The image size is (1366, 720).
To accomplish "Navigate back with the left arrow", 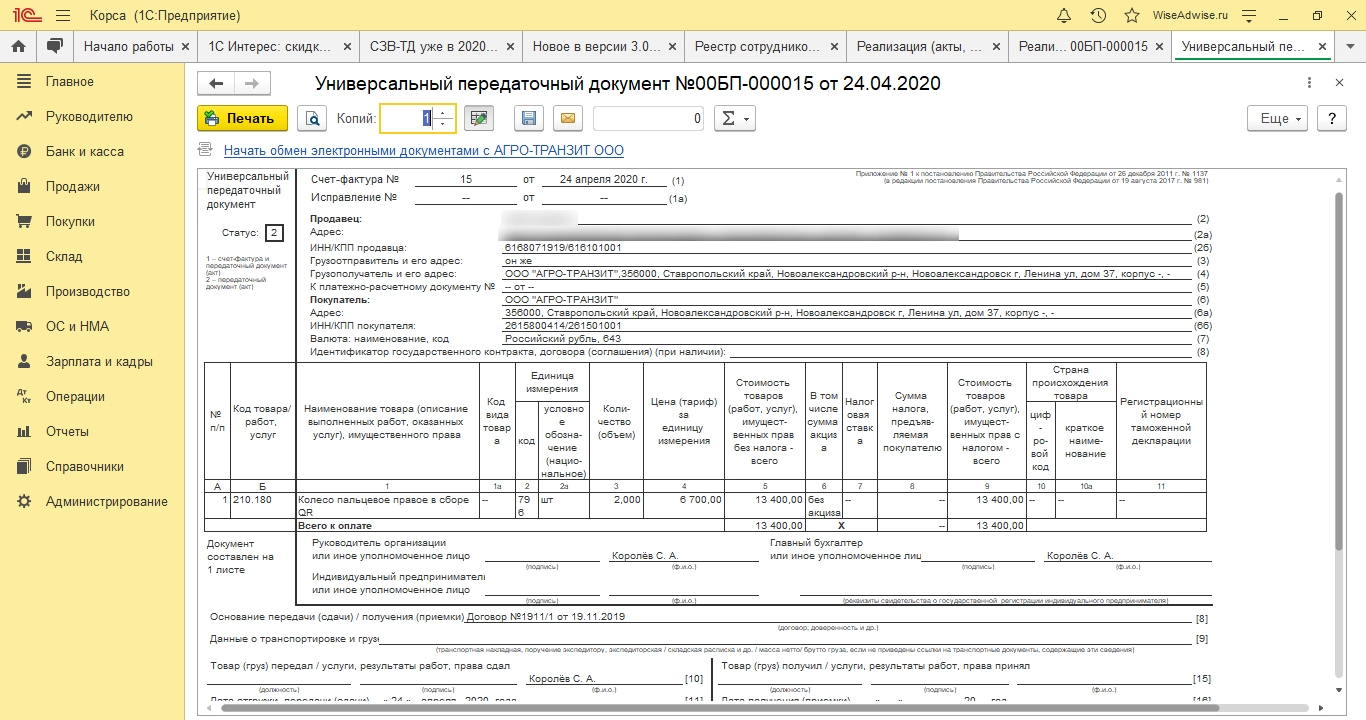I will (x=216, y=84).
